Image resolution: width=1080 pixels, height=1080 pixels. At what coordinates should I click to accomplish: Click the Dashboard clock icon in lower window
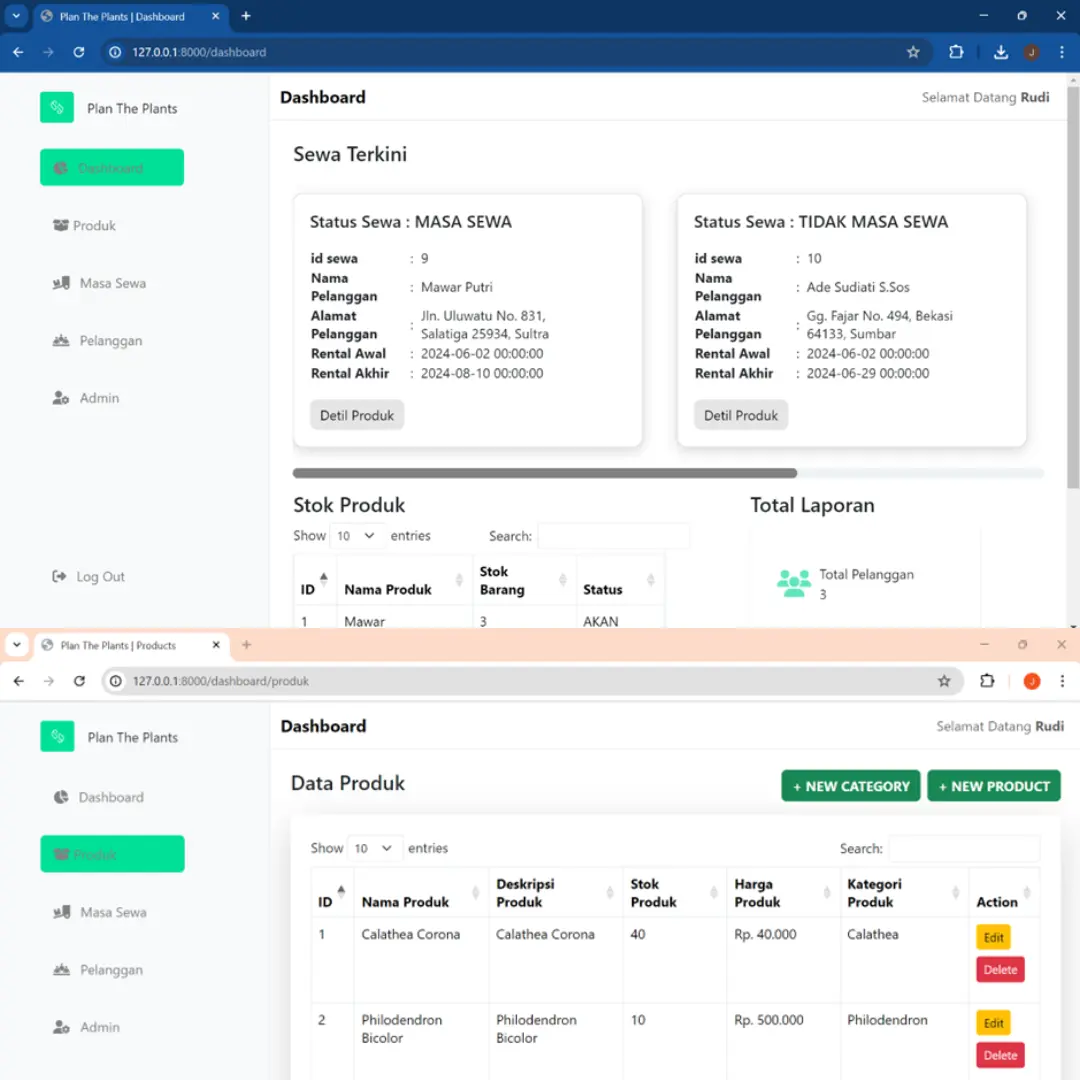[x=63, y=797]
